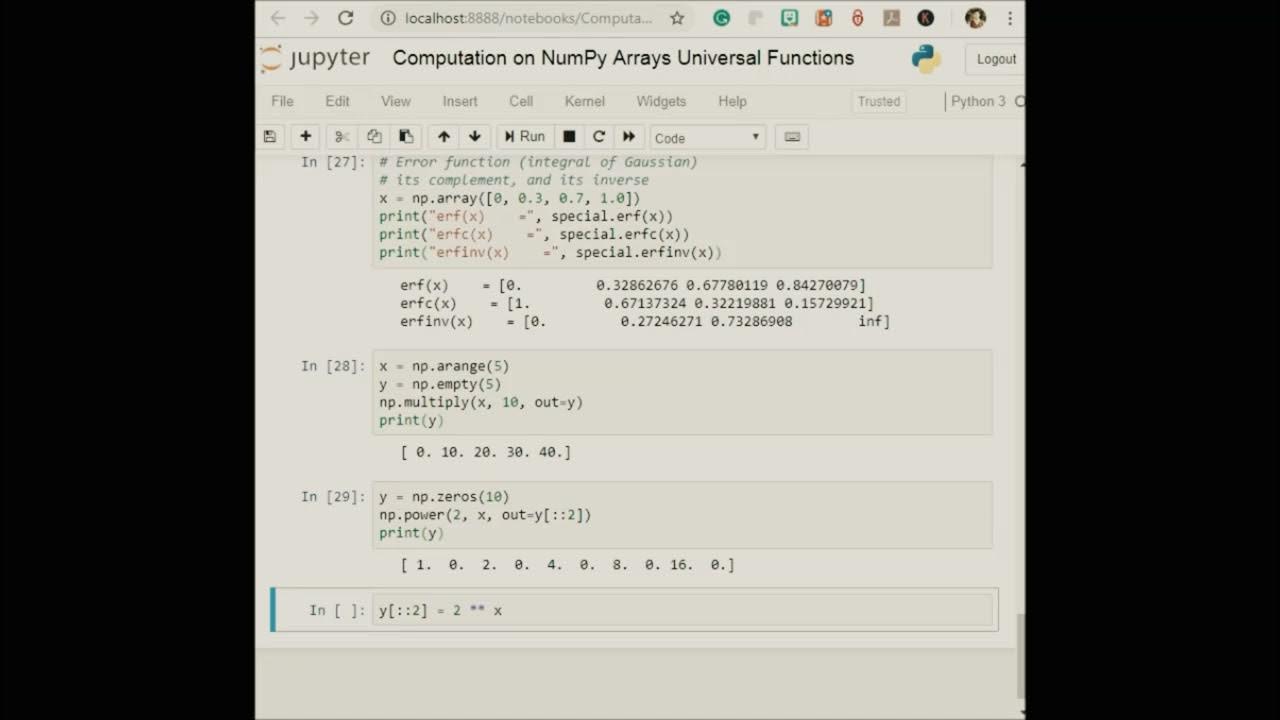Go back with browser back arrow
1280x720 pixels.
pyautogui.click(x=278, y=18)
